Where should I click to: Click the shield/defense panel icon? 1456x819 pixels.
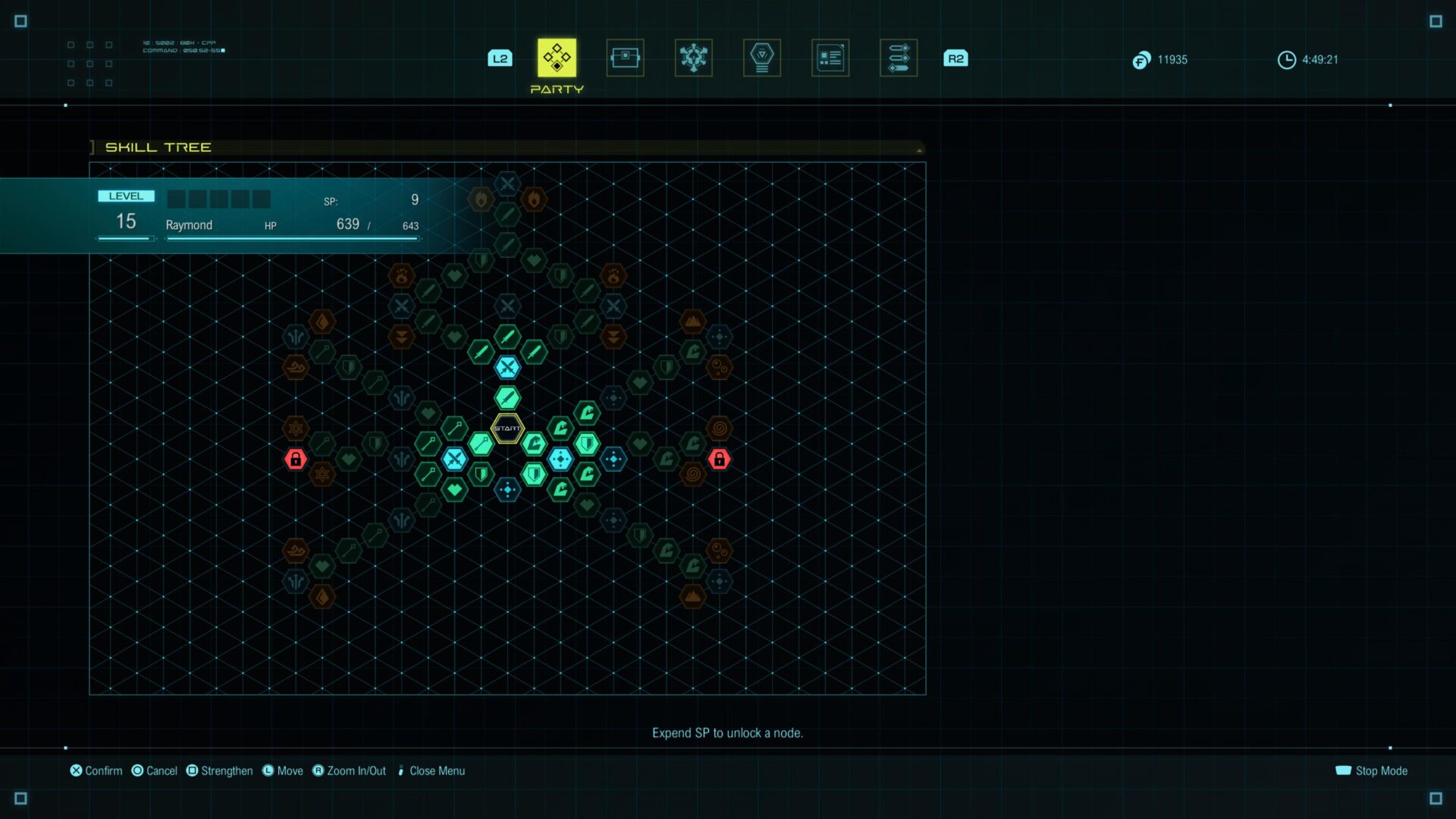pyautogui.click(x=762, y=57)
